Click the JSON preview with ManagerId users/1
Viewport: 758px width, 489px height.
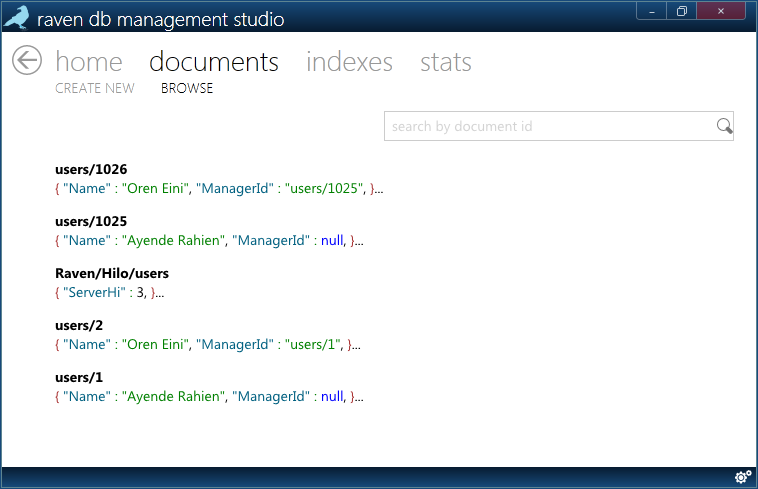(208, 345)
